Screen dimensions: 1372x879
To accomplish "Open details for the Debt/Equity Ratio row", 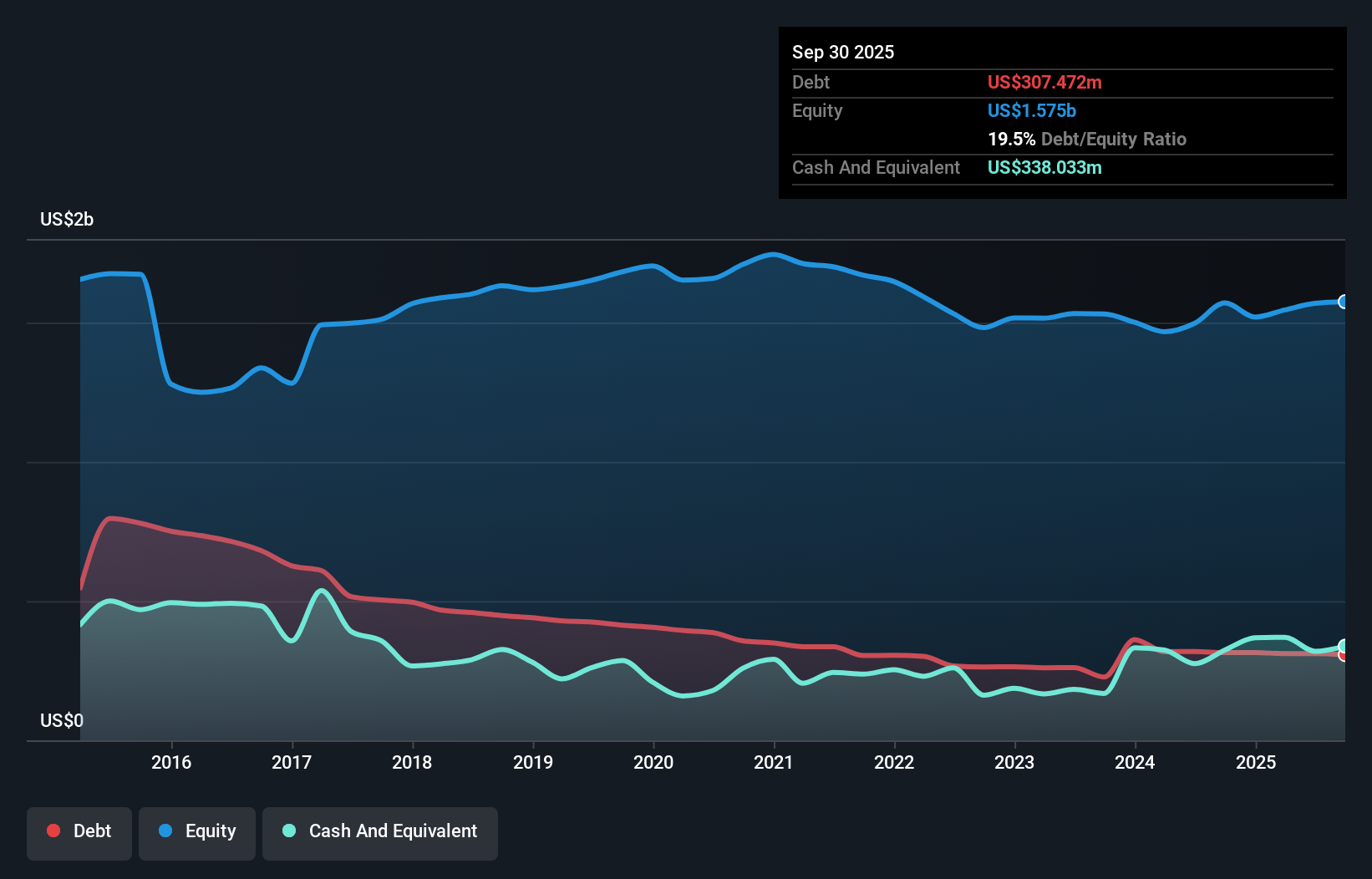I will click(1087, 139).
